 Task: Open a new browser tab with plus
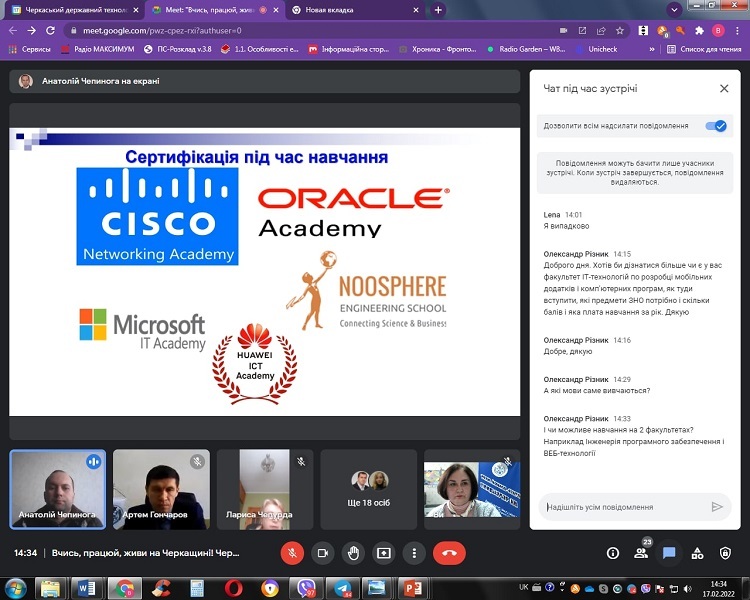(x=438, y=10)
